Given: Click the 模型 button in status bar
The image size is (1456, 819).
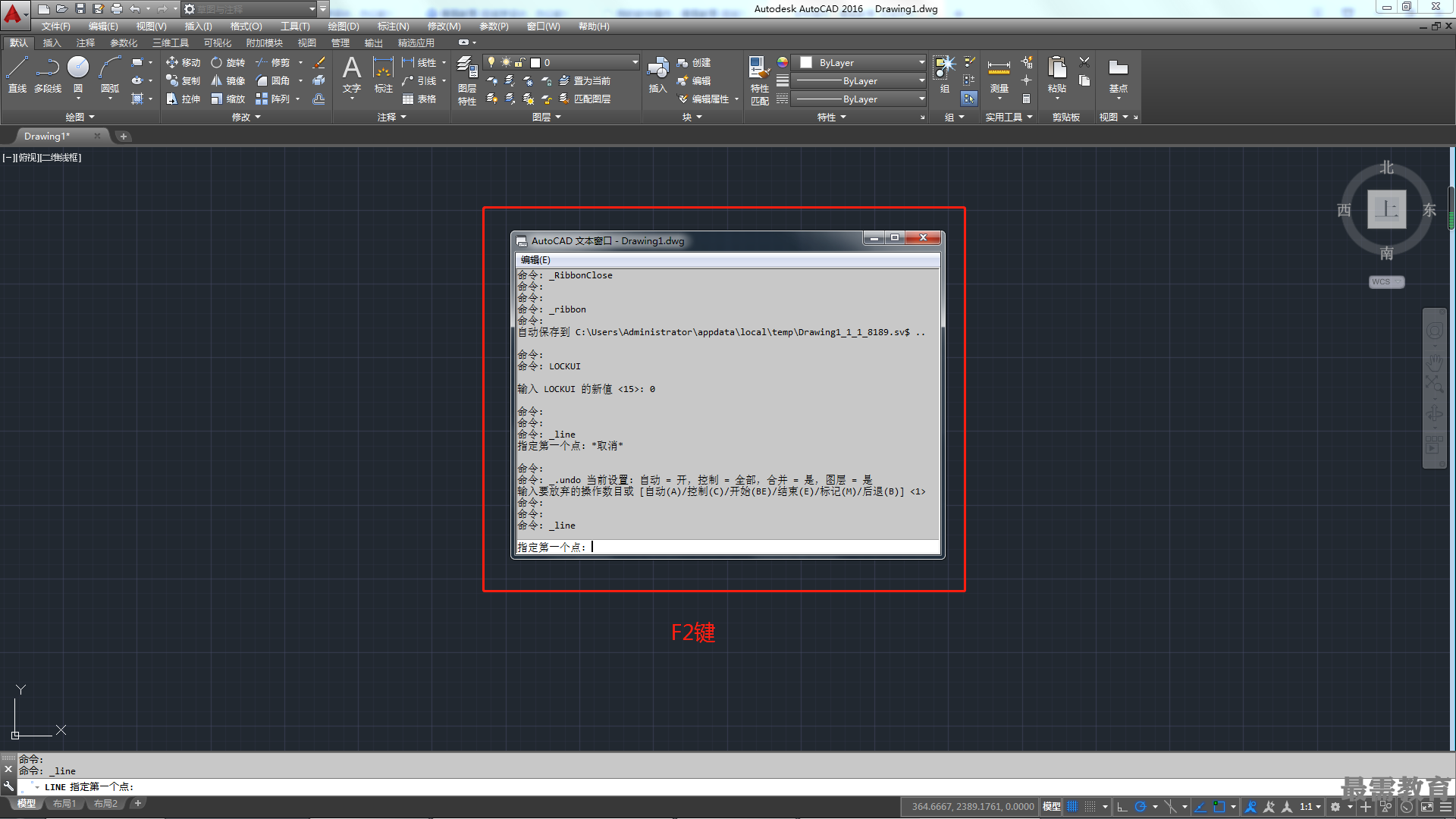Looking at the screenshot, I should point(1051,807).
